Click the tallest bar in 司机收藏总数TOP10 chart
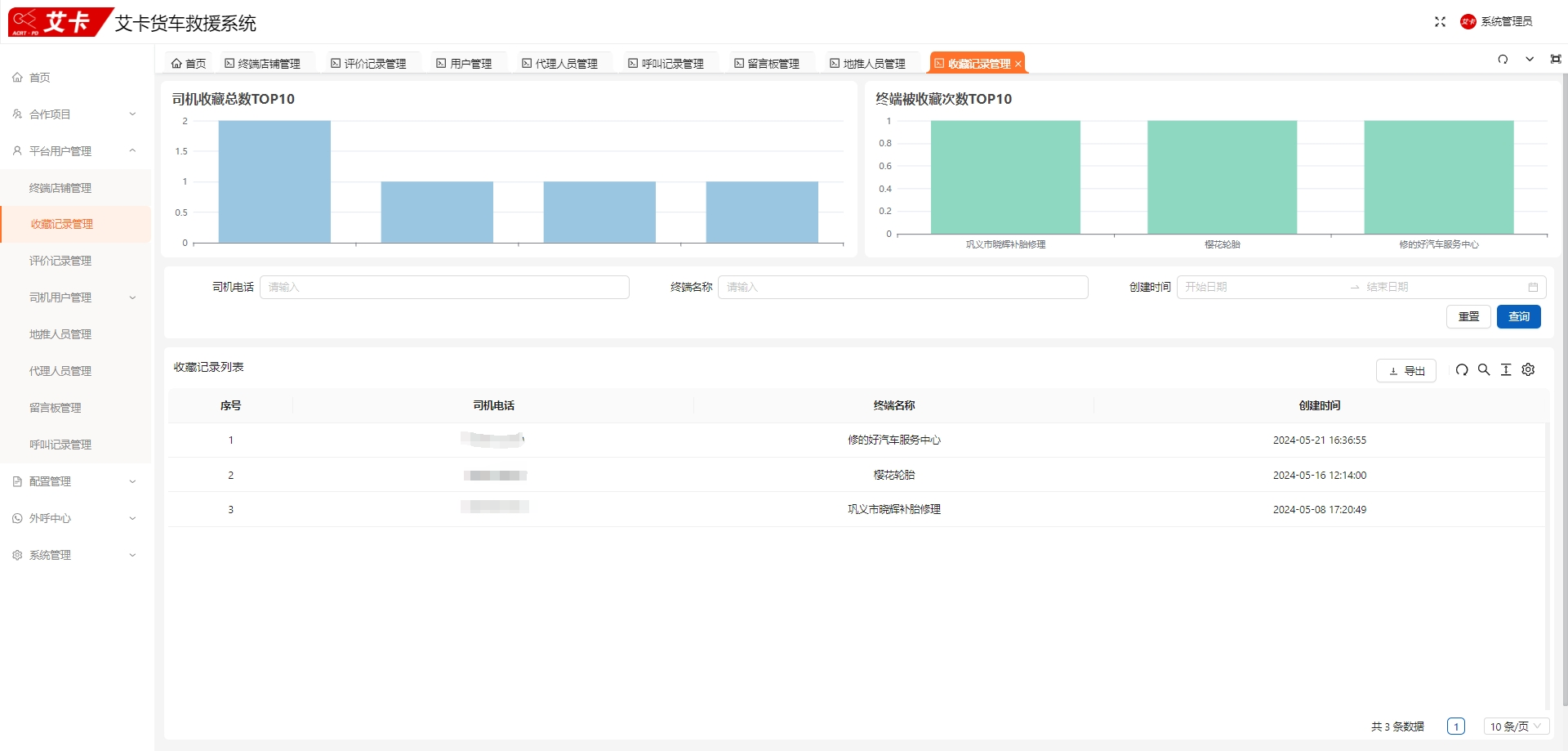Image resolution: width=1568 pixels, height=751 pixels. (274, 181)
